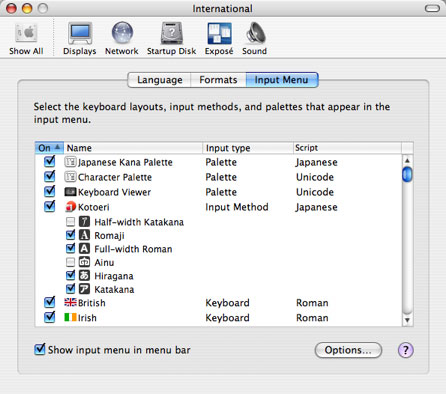Click the scrollbar down arrow
The height and width of the screenshot is (394, 446).
(x=407, y=320)
